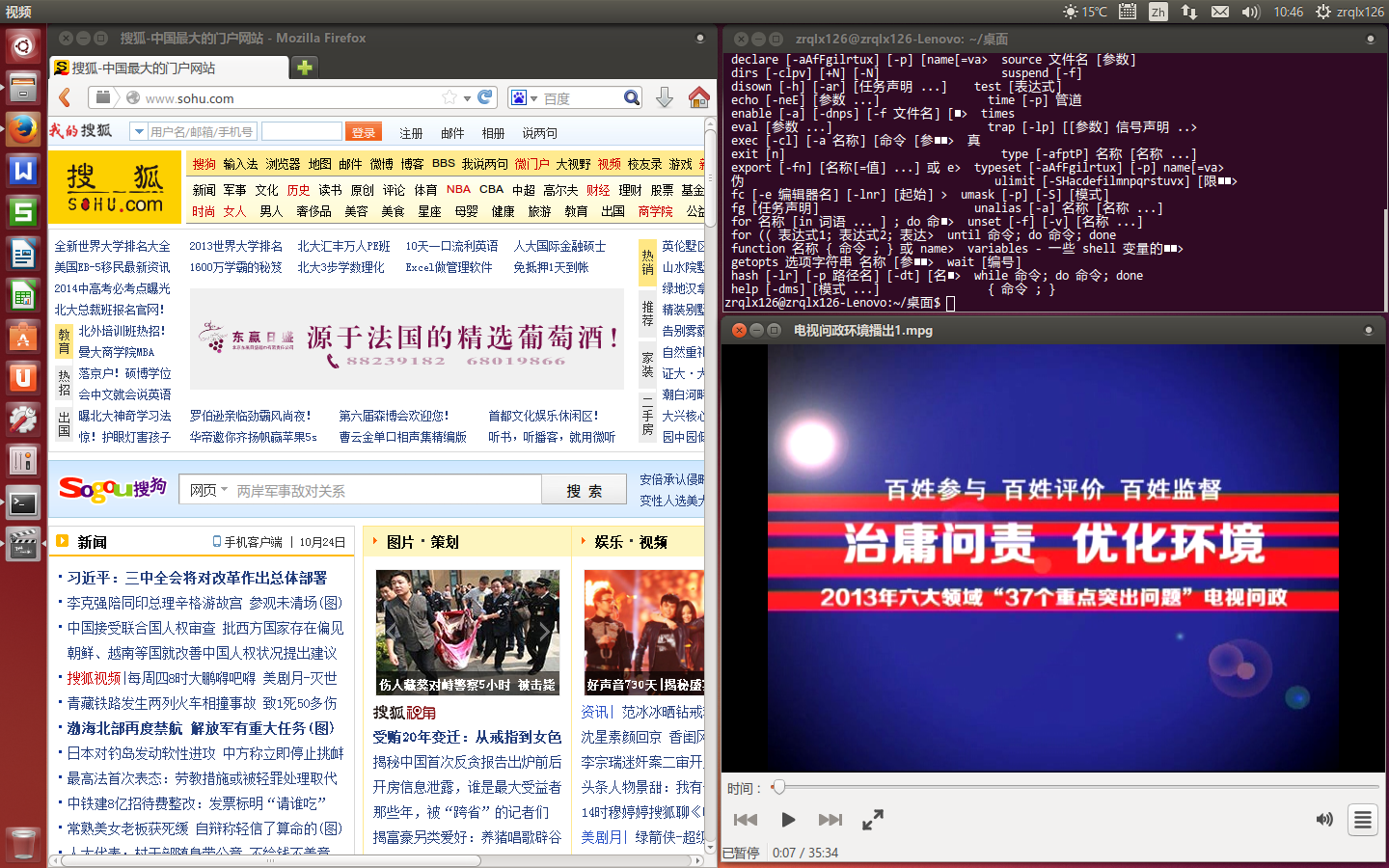Viewport: 1389px width, 868px height.
Task: Go back in Firefox history
Action: point(65,97)
